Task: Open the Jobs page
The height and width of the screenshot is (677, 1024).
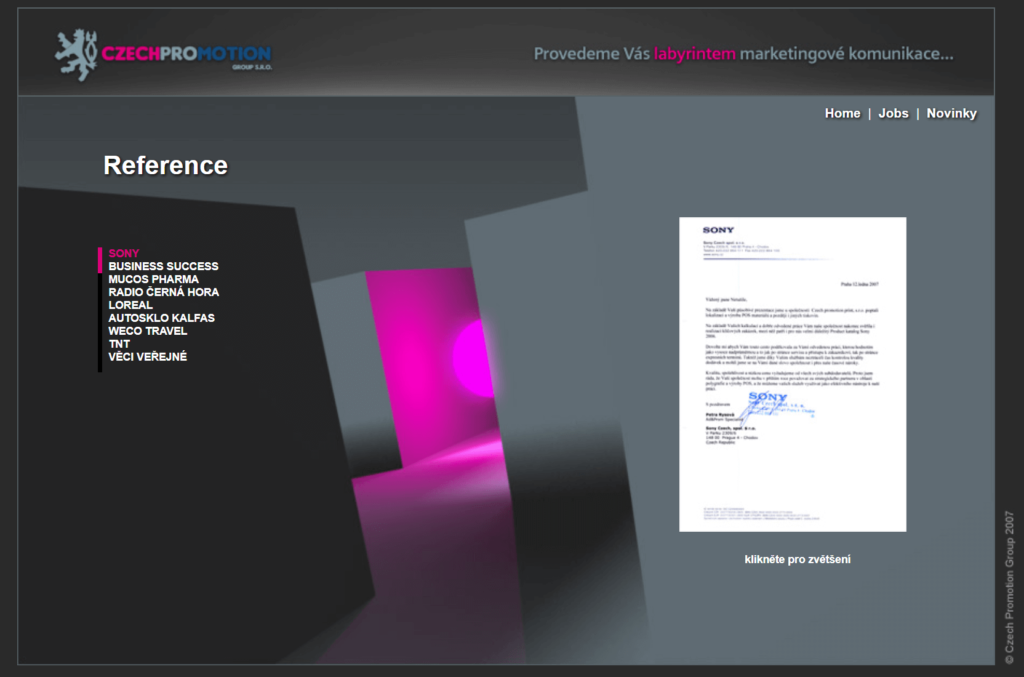Action: pyautogui.click(x=893, y=114)
